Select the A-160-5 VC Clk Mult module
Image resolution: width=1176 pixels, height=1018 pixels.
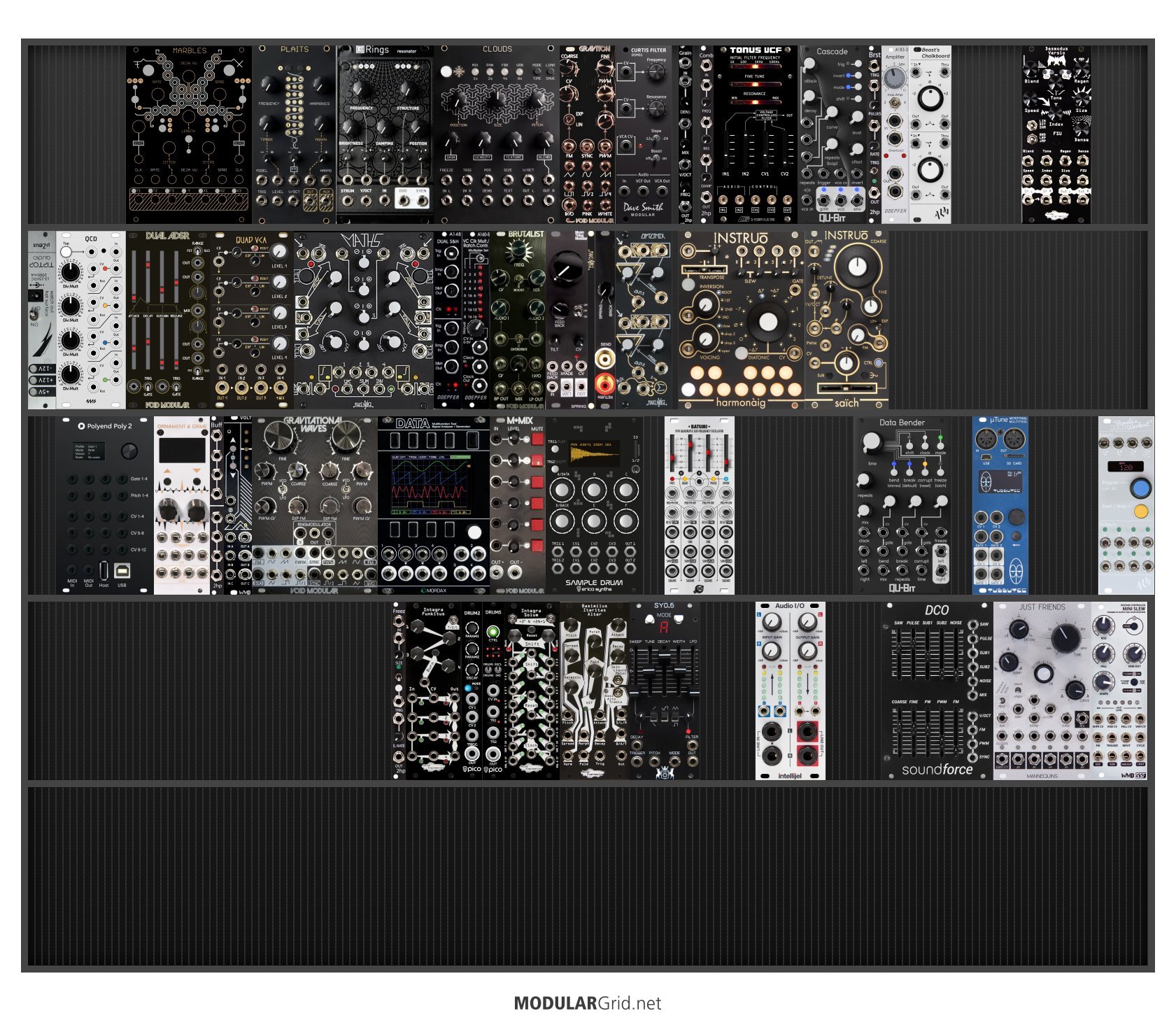pos(476,320)
